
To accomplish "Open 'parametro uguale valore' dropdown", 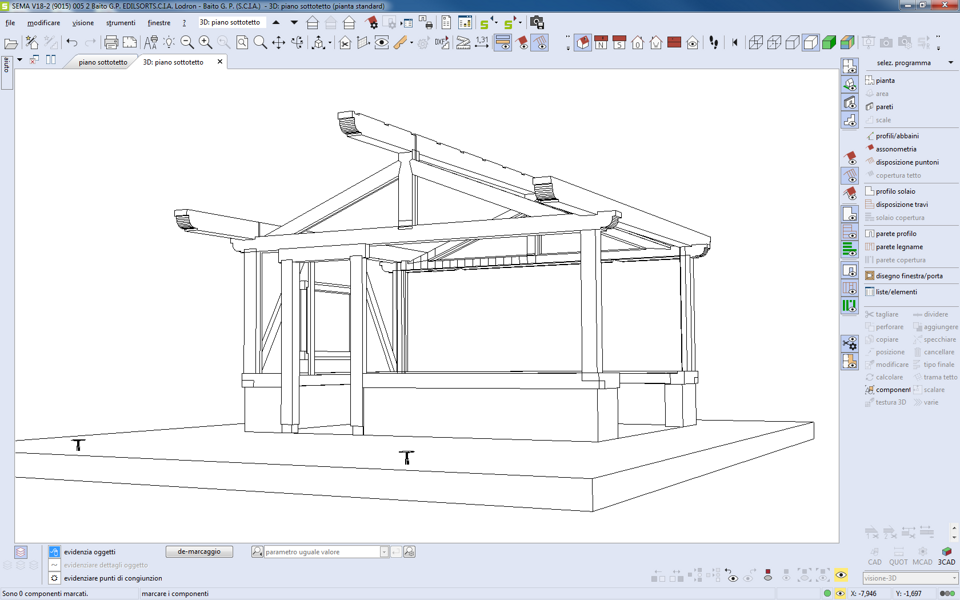I will (x=383, y=552).
